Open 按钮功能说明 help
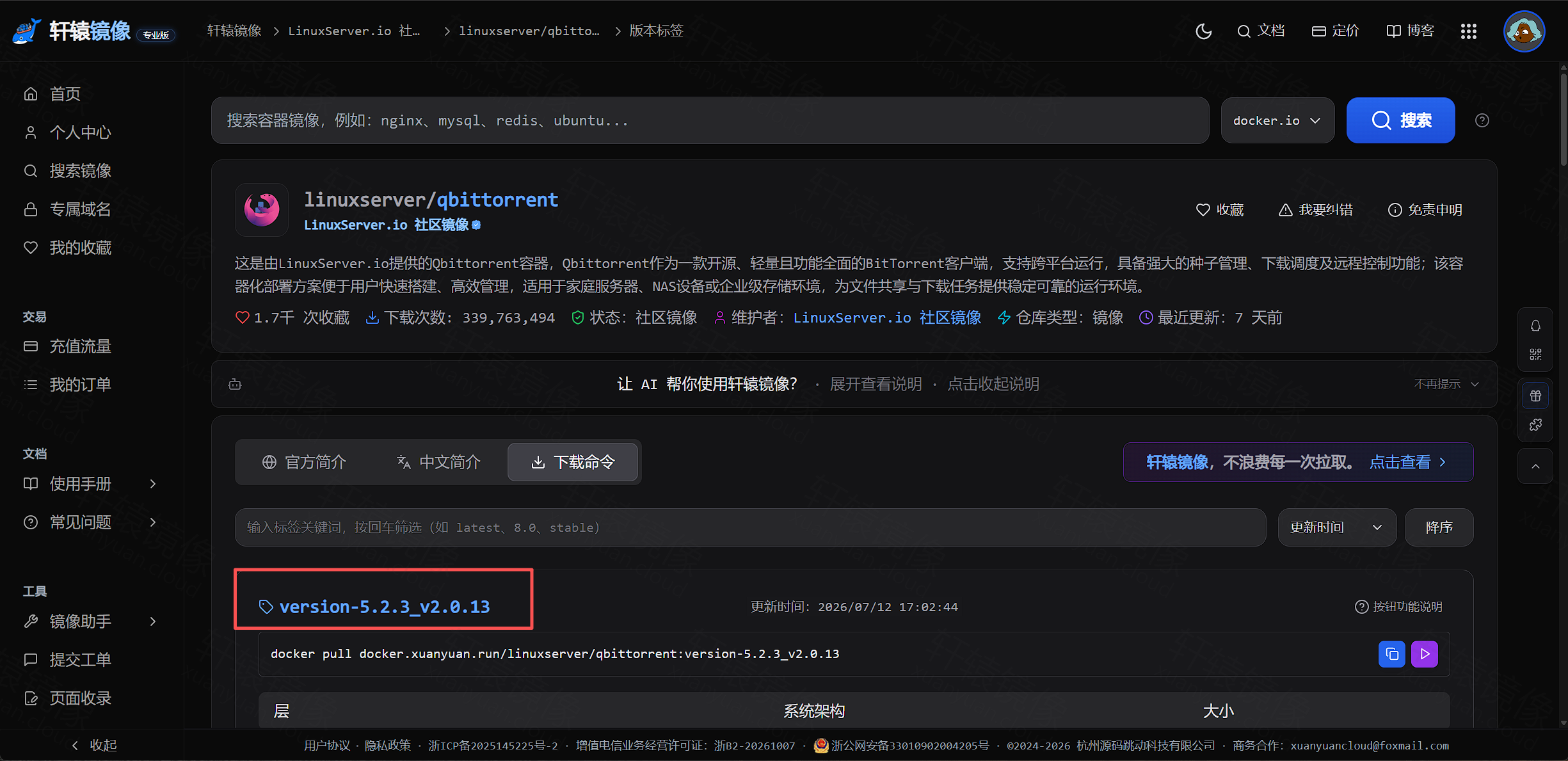 click(x=1399, y=607)
